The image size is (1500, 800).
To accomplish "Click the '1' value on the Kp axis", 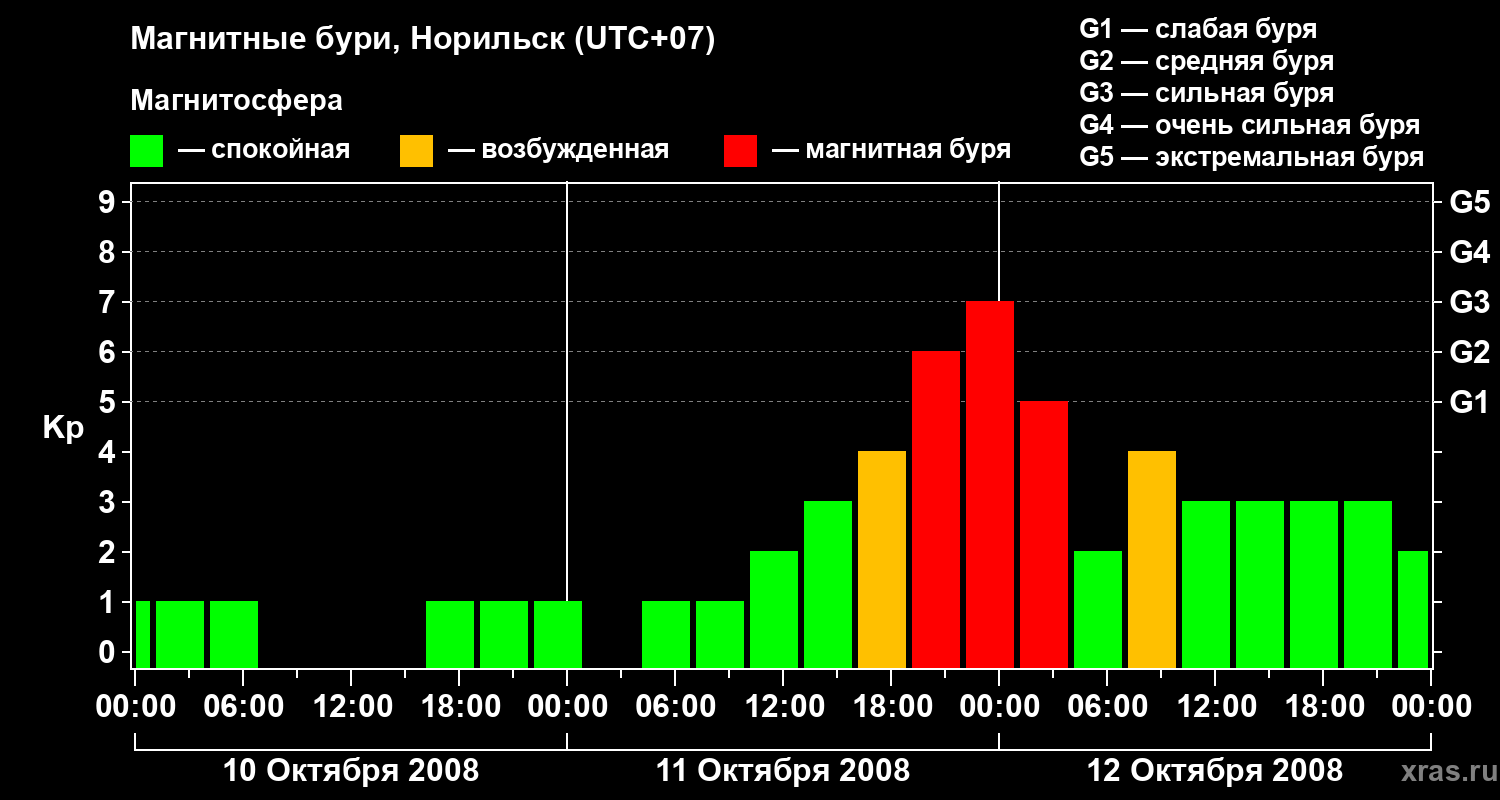I will [x=109, y=602].
